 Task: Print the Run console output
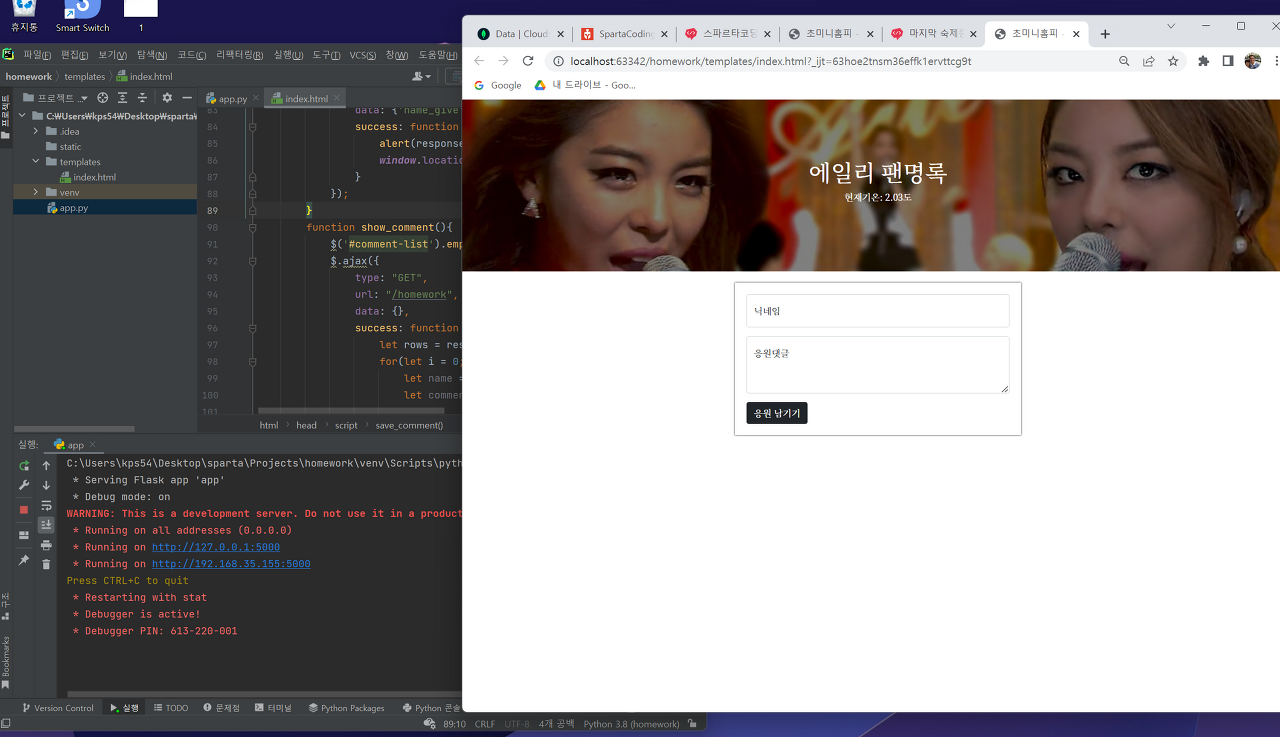pos(46,545)
